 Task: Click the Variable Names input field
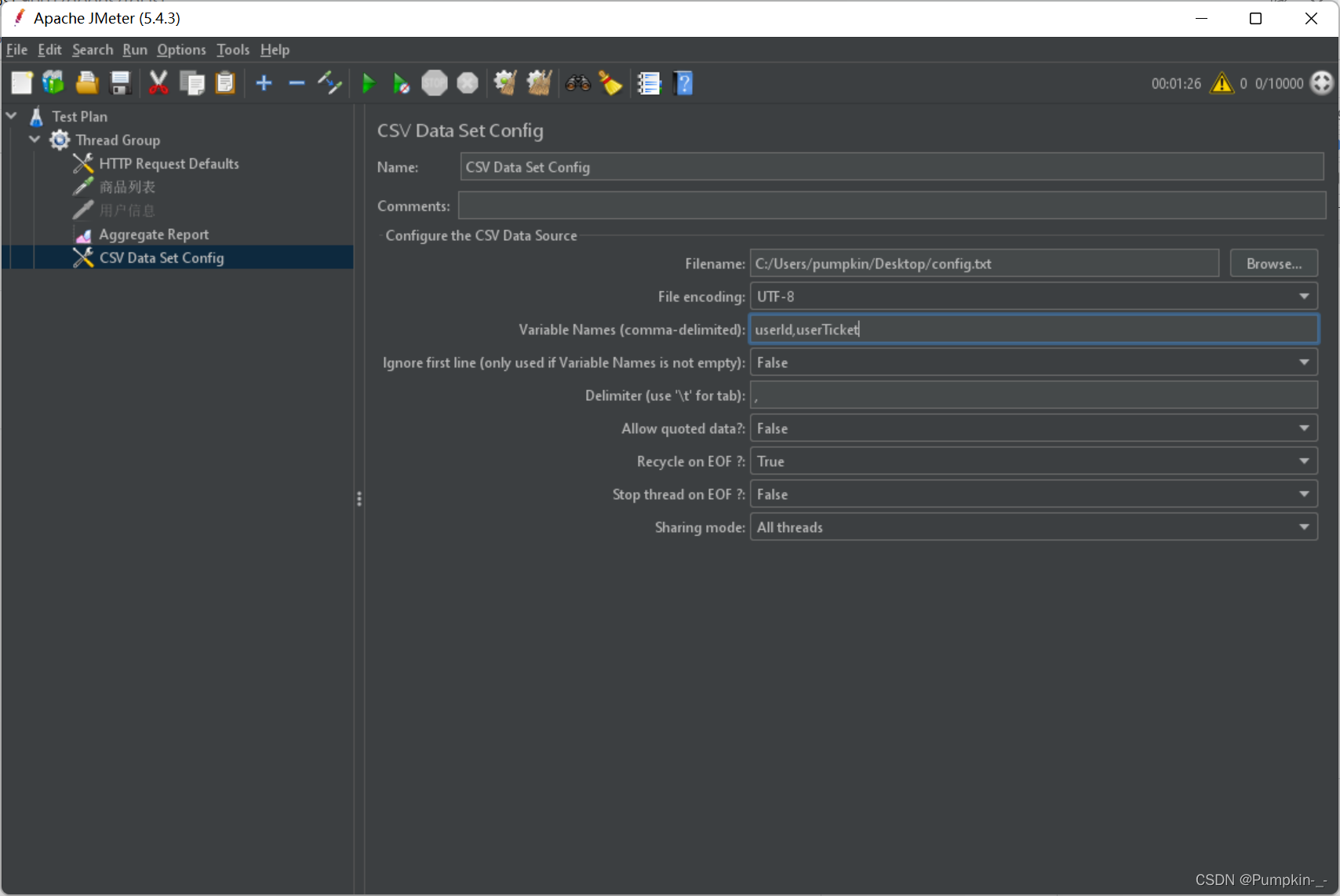click(1034, 330)
